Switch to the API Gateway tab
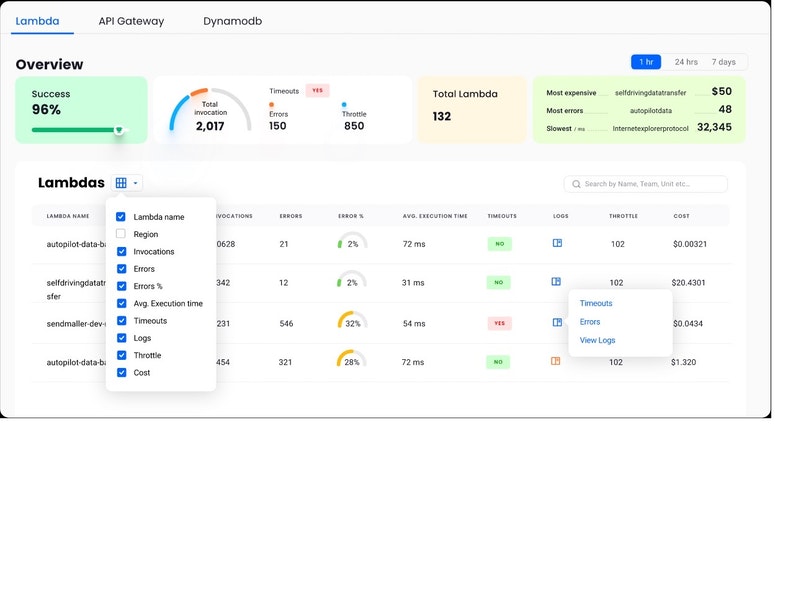The image size is (804, 600). click(x=129, y=19)
